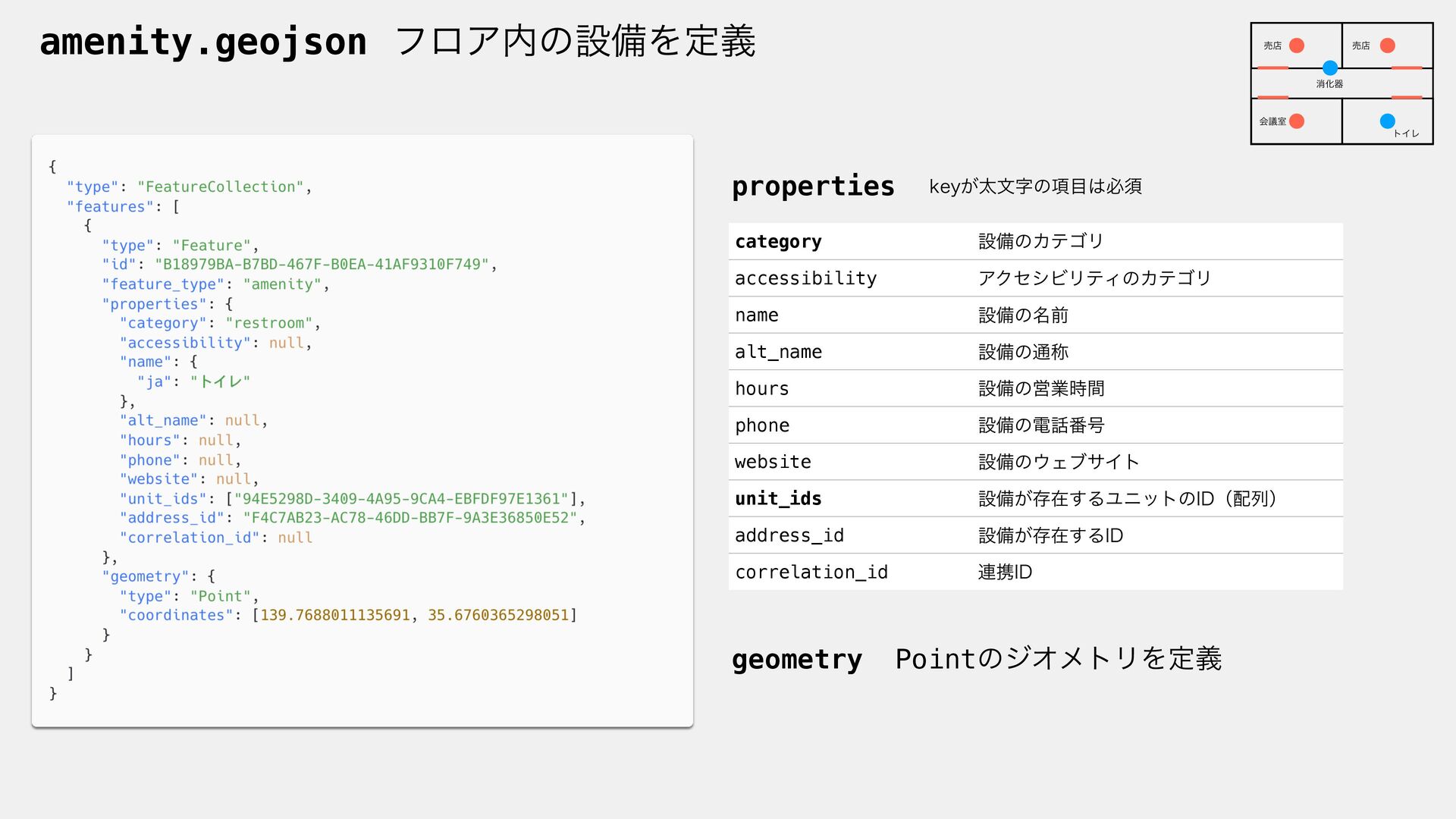Viewport: 1456px width, 819px height.
Task: Click the accessibility key in the table
Action: (x=805, y=278)
